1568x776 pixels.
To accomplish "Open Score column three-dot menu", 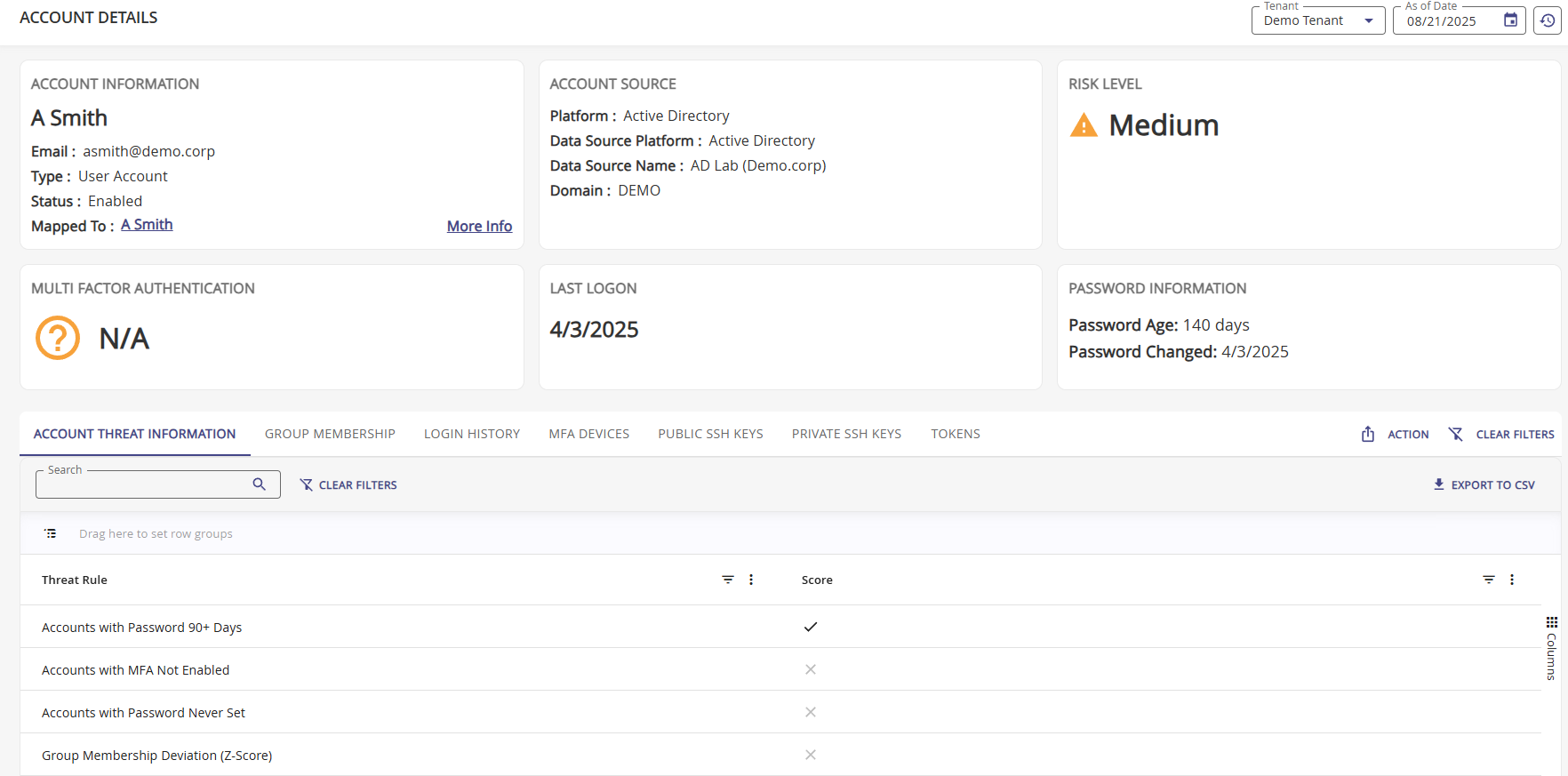I will coord(1512,580).
